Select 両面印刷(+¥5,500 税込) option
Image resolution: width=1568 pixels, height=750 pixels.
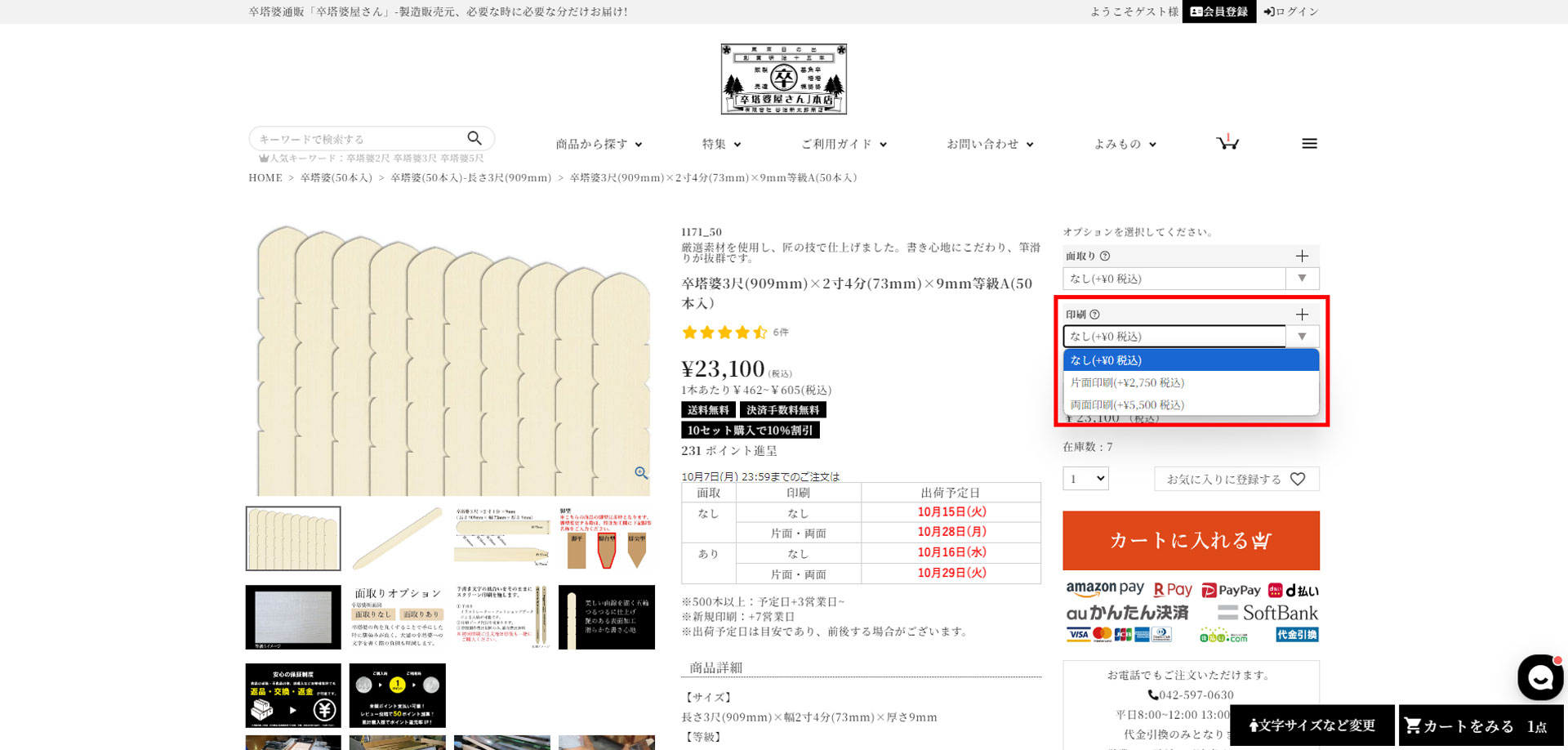tap(1191, 404)
